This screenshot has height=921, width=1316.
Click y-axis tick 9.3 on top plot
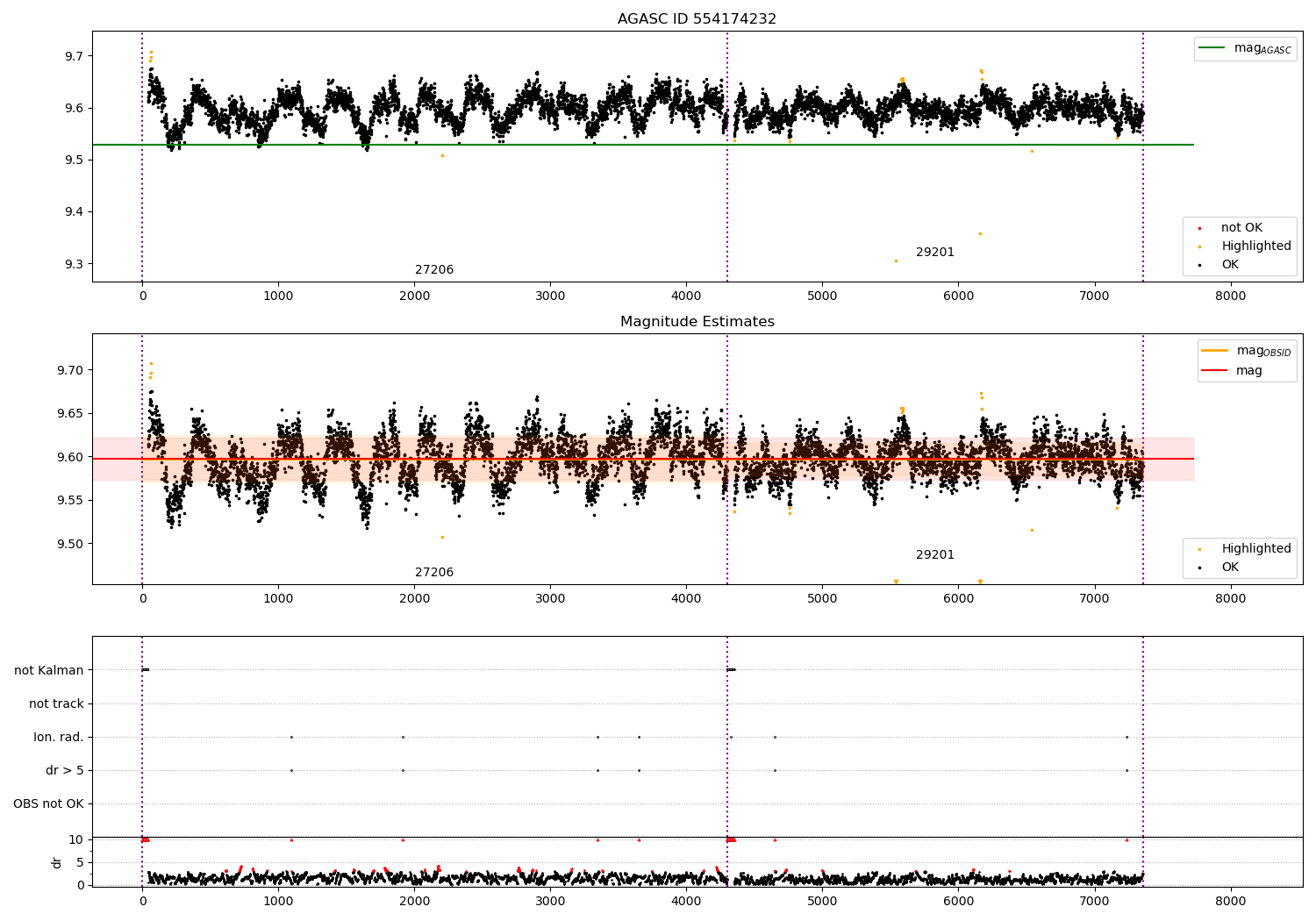click(73, 264)
